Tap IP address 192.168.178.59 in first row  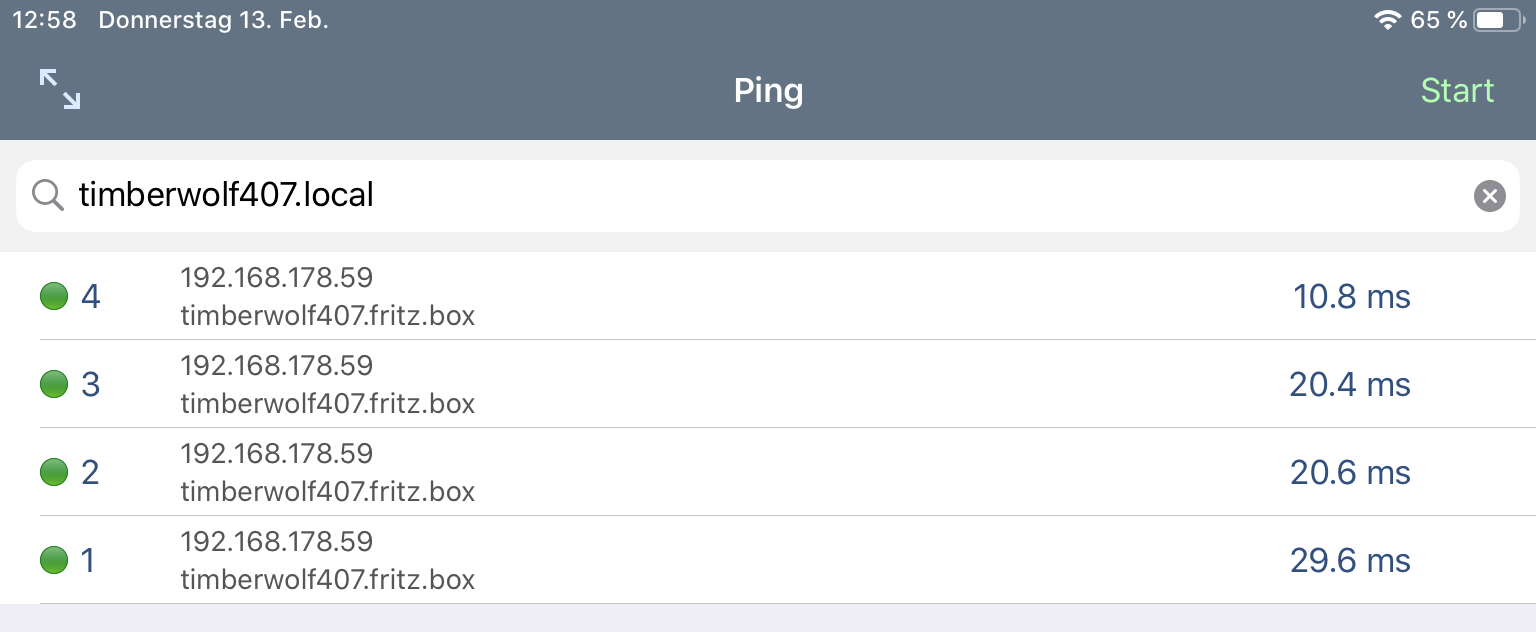coord(277,277)
